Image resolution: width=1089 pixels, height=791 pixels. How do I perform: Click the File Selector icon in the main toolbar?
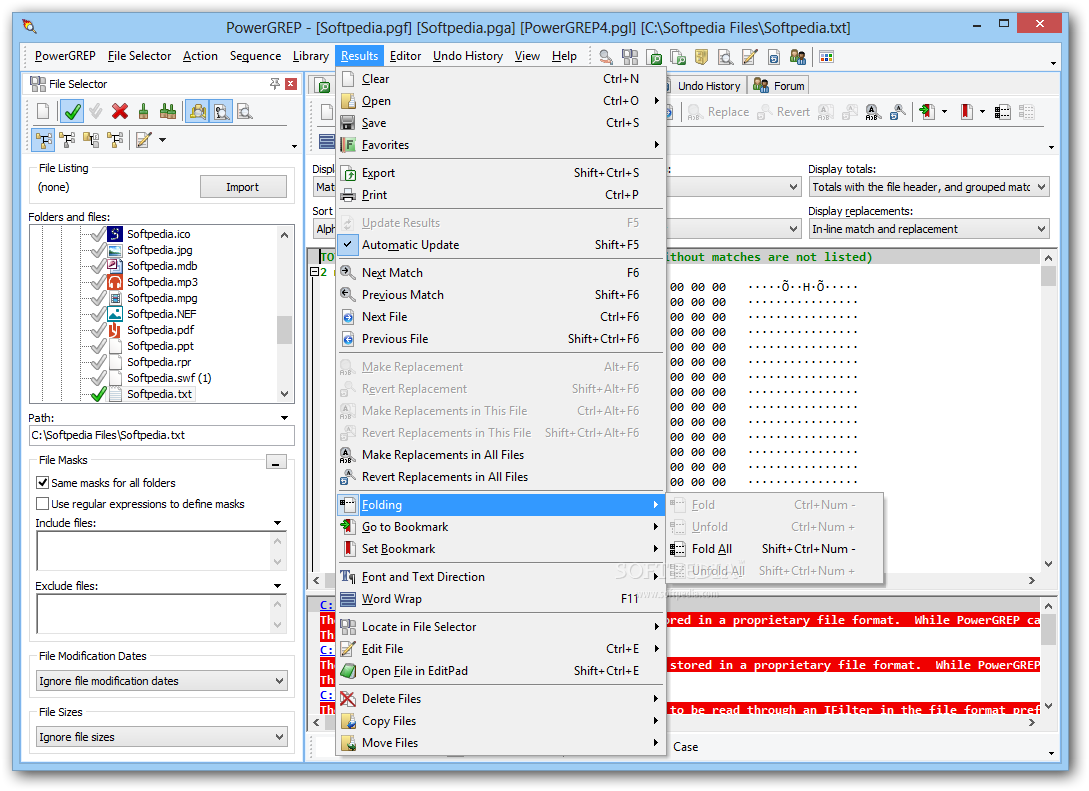click(x=630, y=57)
